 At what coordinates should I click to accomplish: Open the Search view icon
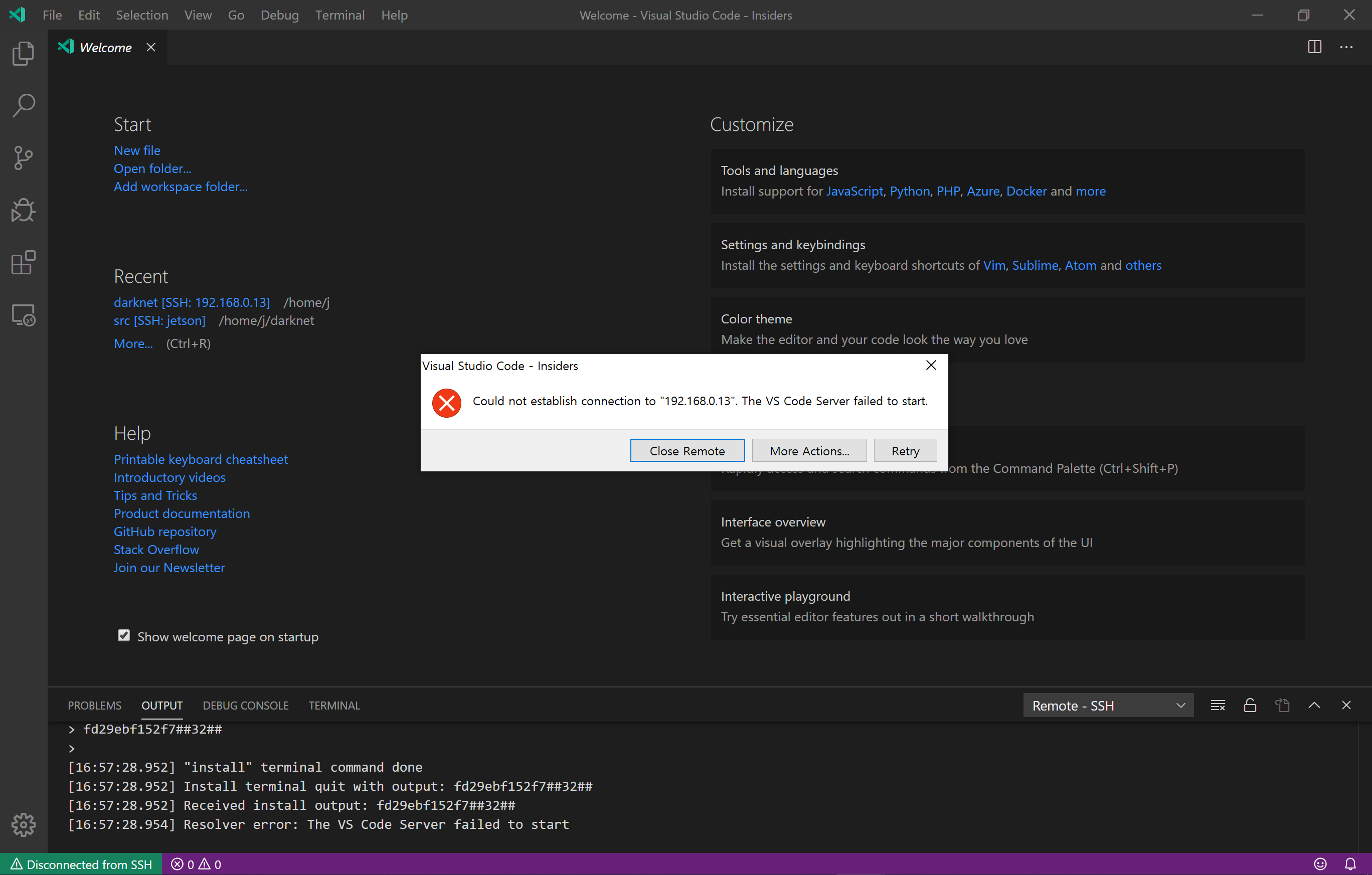pyautogui.click(x=24, y=106)
